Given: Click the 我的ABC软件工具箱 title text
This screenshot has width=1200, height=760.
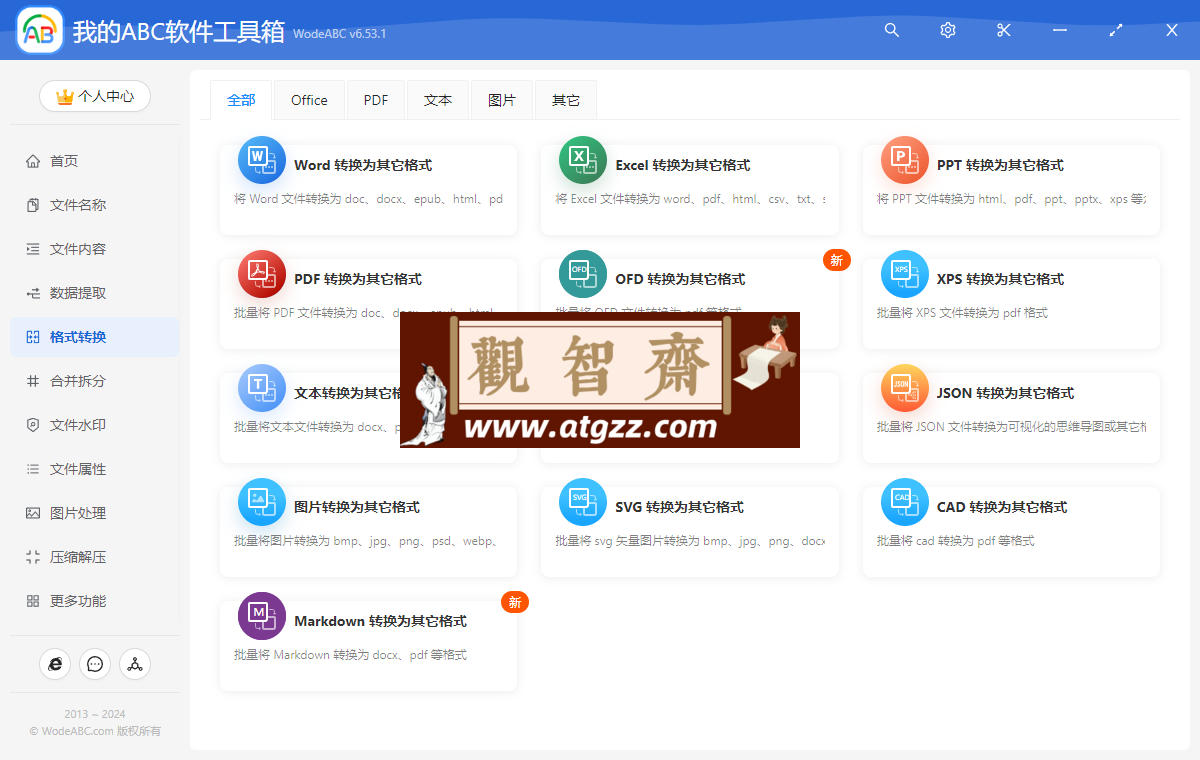Looking at the screenshot, I should pyautogui.click(x=178, y=32).
